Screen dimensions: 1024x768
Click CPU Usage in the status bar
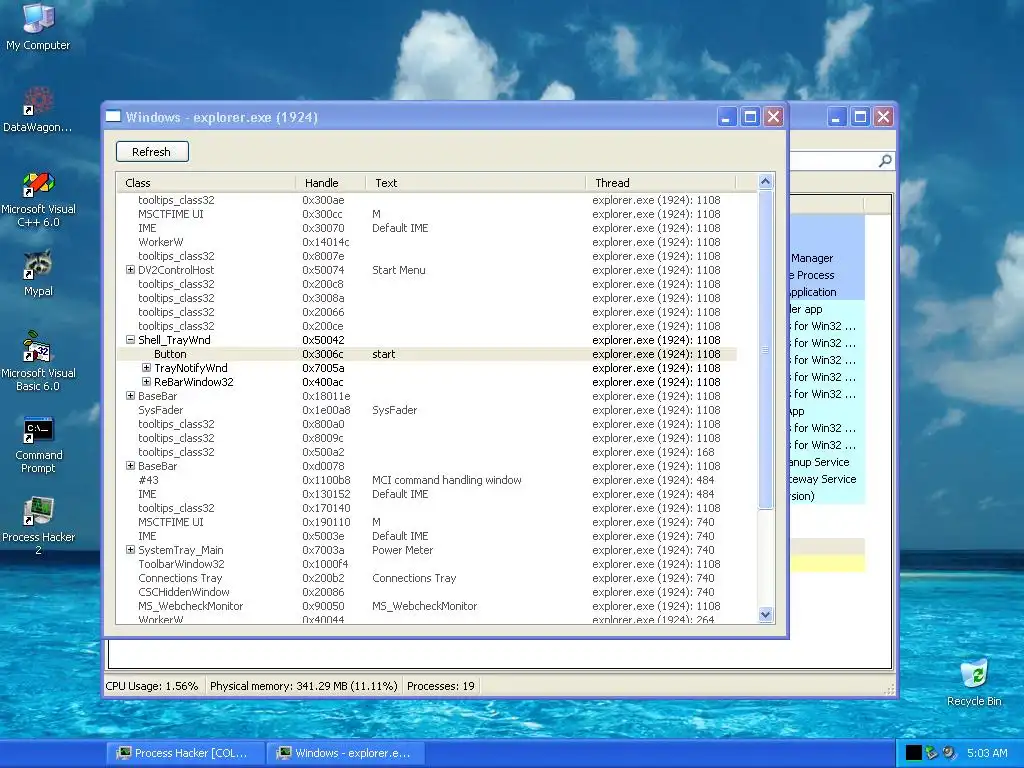(x=152, y=686)
